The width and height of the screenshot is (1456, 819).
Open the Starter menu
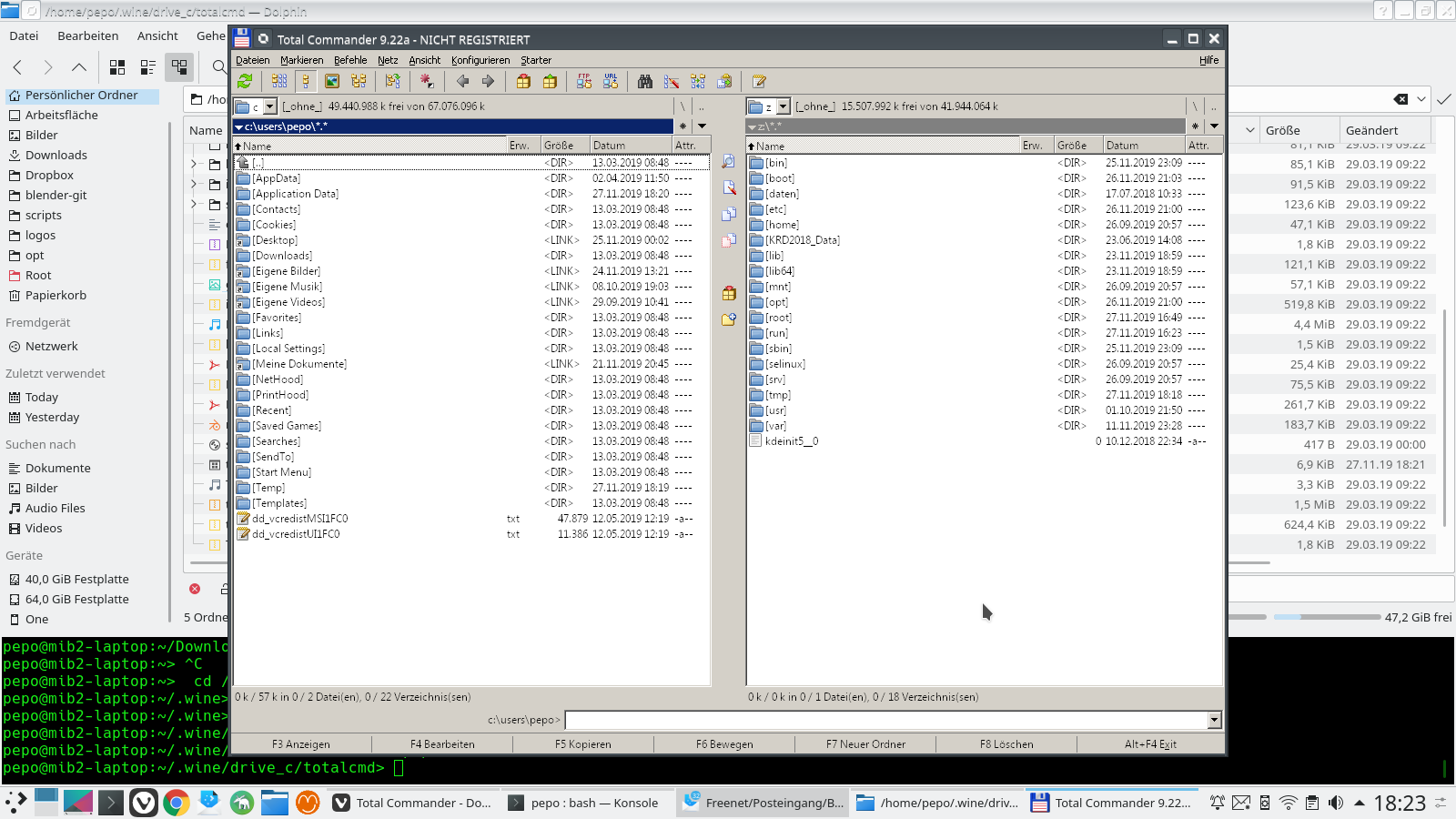coord(536,60)
